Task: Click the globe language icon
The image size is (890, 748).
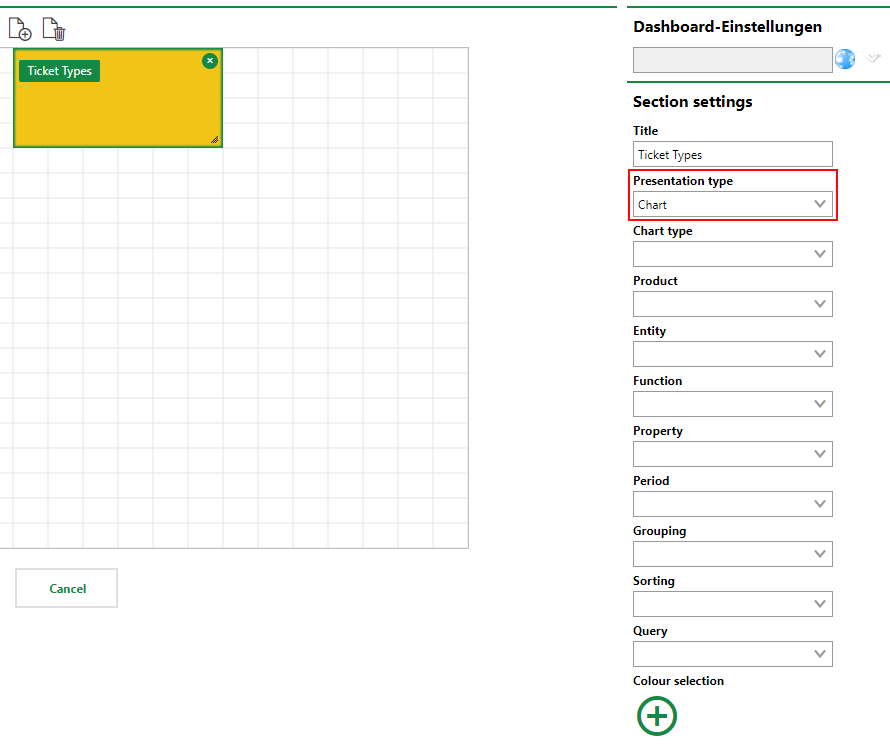Action: click(845, 59)
